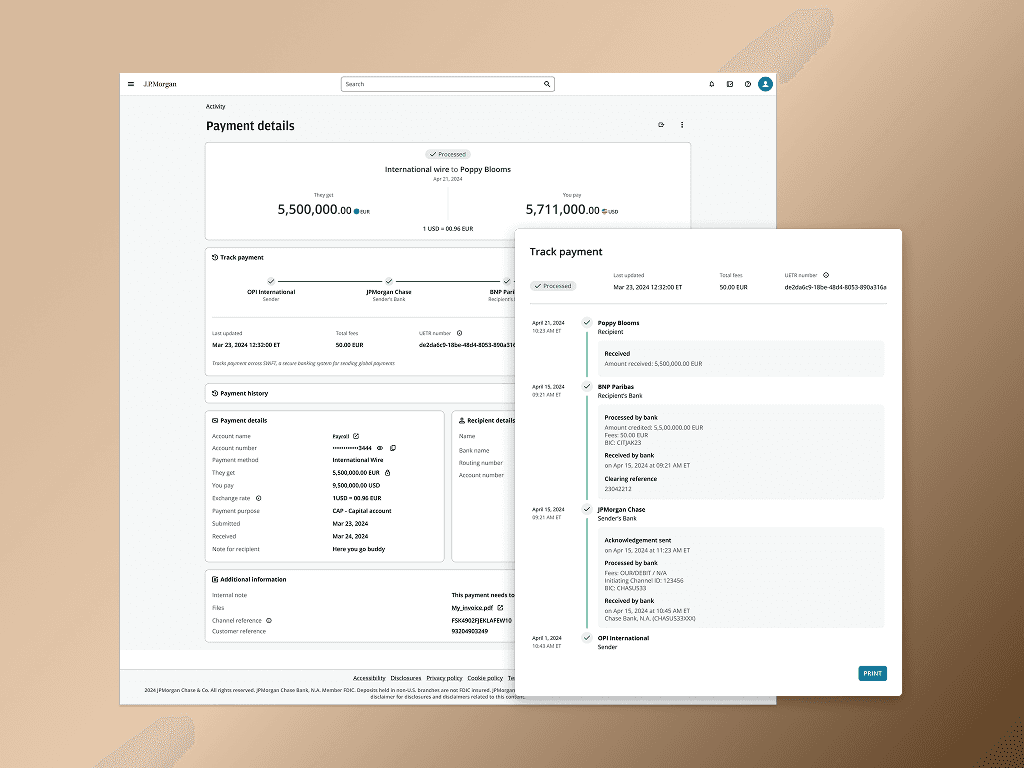This screenshot has height=768, width=1024.
Task: Select BNP Paribas checkmark in panel timeline
Action: pyautogui.click(x=587, y=387)
